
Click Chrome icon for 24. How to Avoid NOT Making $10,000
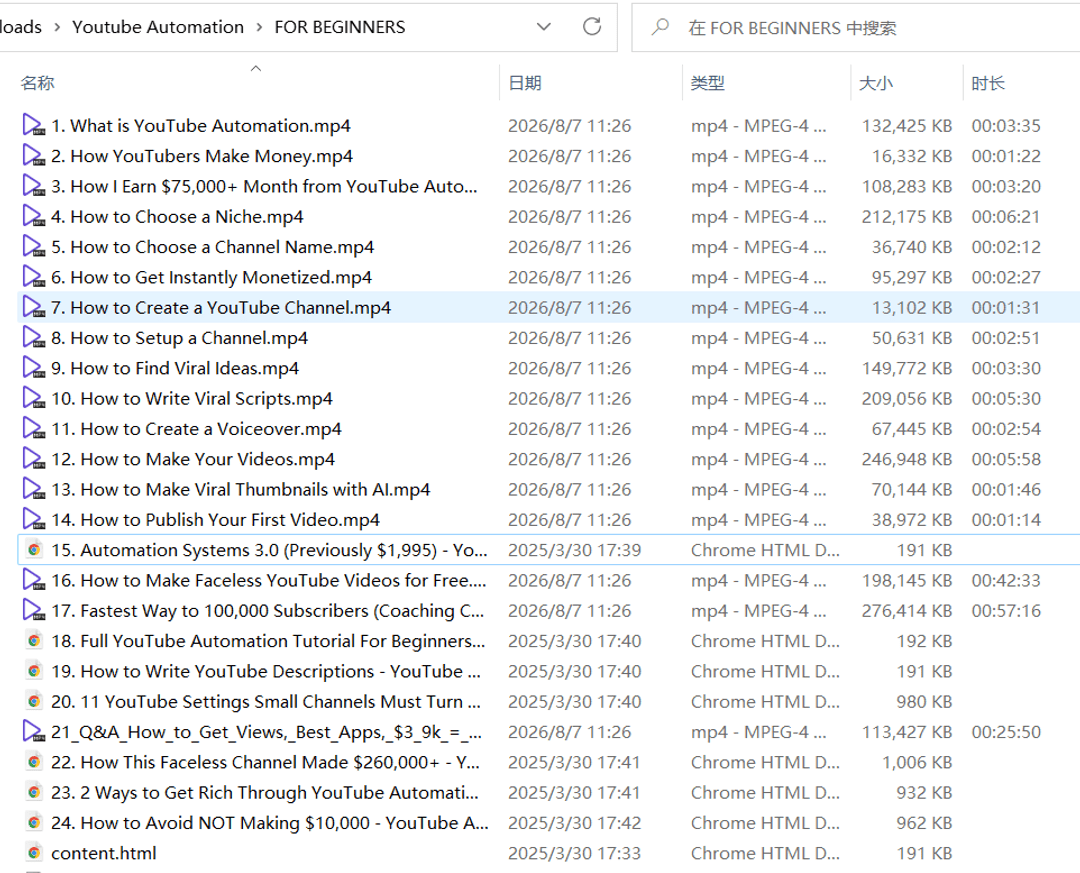coord(33,823)
